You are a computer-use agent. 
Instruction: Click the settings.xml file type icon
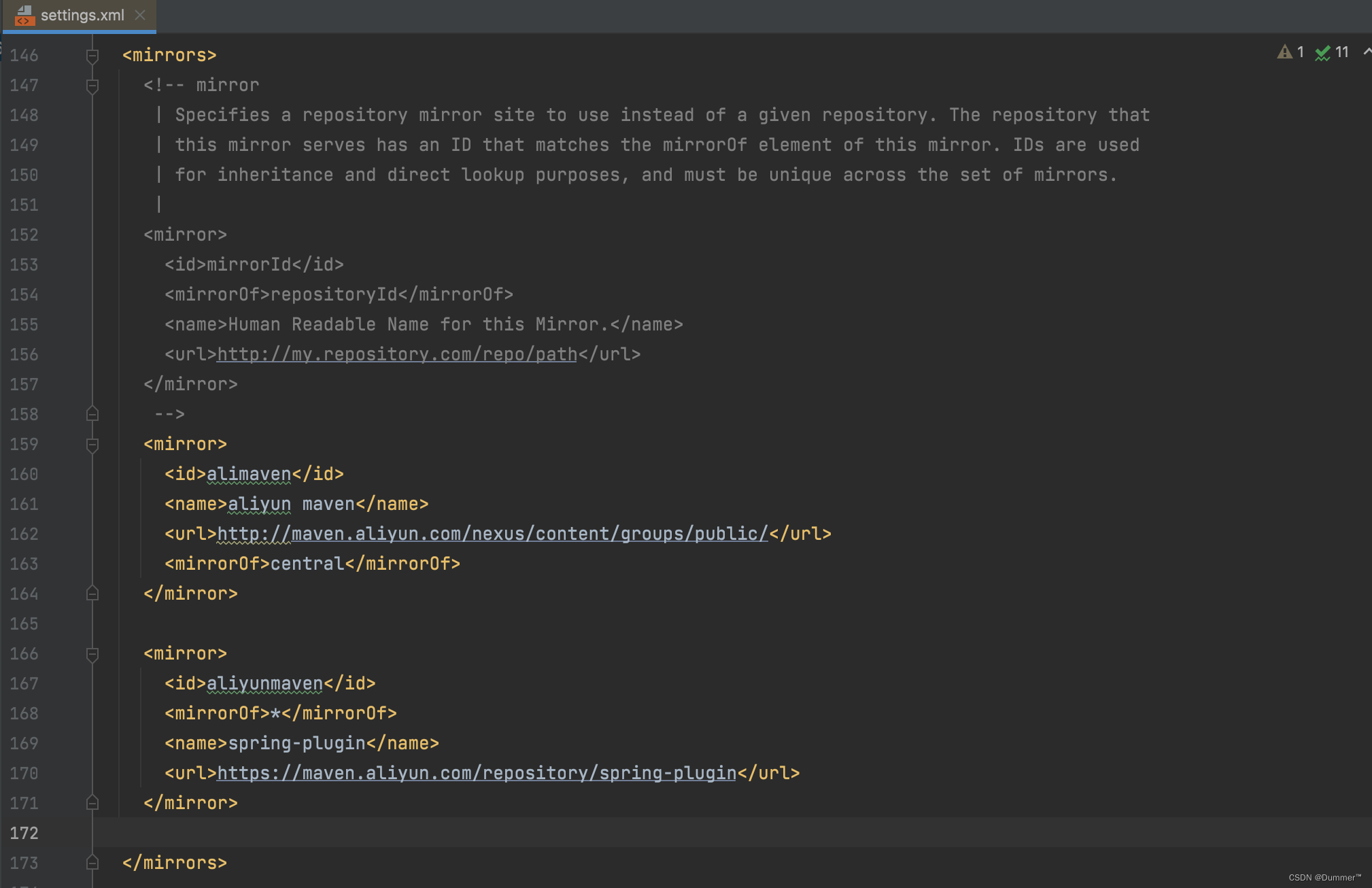[24, 15]
